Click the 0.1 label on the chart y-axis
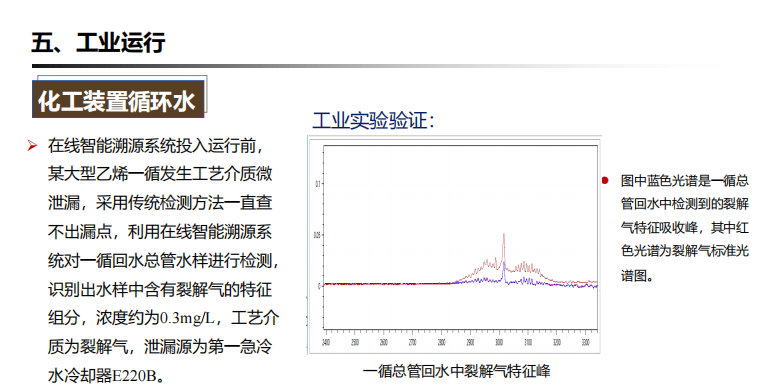765x391 pixels. click(318, 184)
